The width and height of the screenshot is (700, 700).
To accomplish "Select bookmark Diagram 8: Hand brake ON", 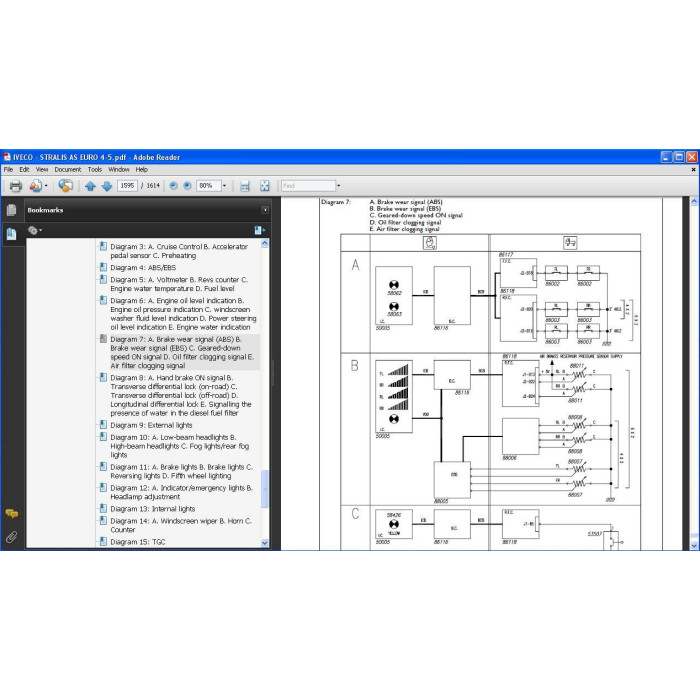I will [x=181, y=395].
